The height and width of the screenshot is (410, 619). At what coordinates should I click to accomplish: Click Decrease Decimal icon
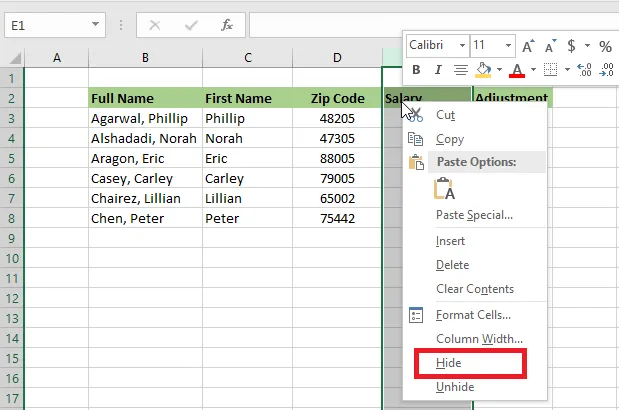tap(606, 70)
